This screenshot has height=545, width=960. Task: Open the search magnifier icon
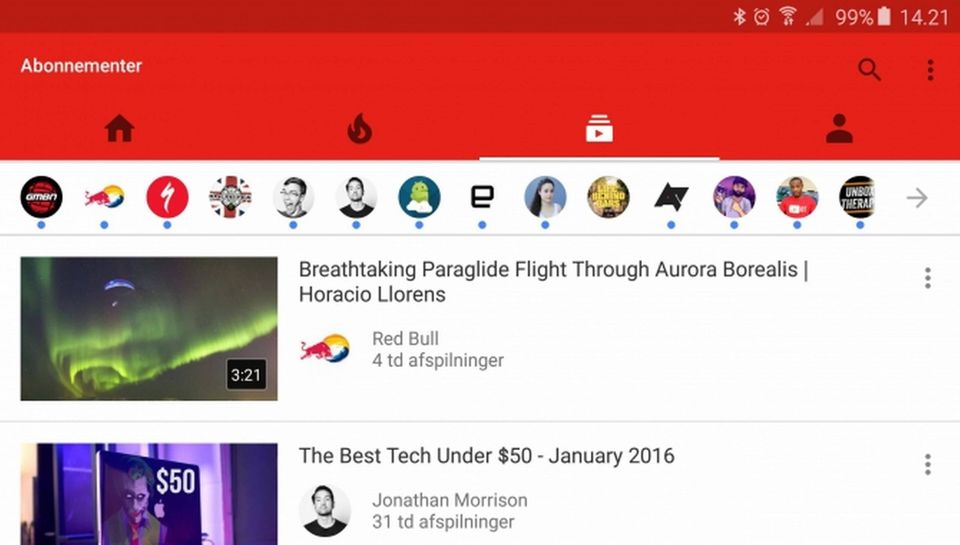pyautogui.click(x=869, y=70)
